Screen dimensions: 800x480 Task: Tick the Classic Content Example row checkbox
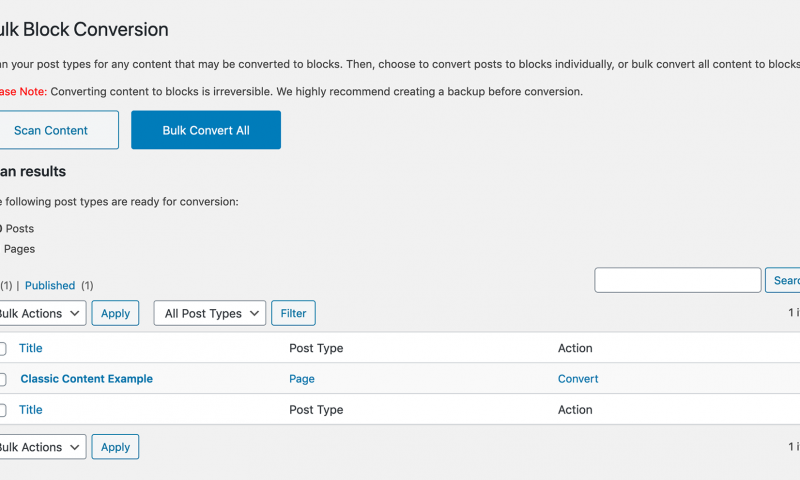click(3, 379)
